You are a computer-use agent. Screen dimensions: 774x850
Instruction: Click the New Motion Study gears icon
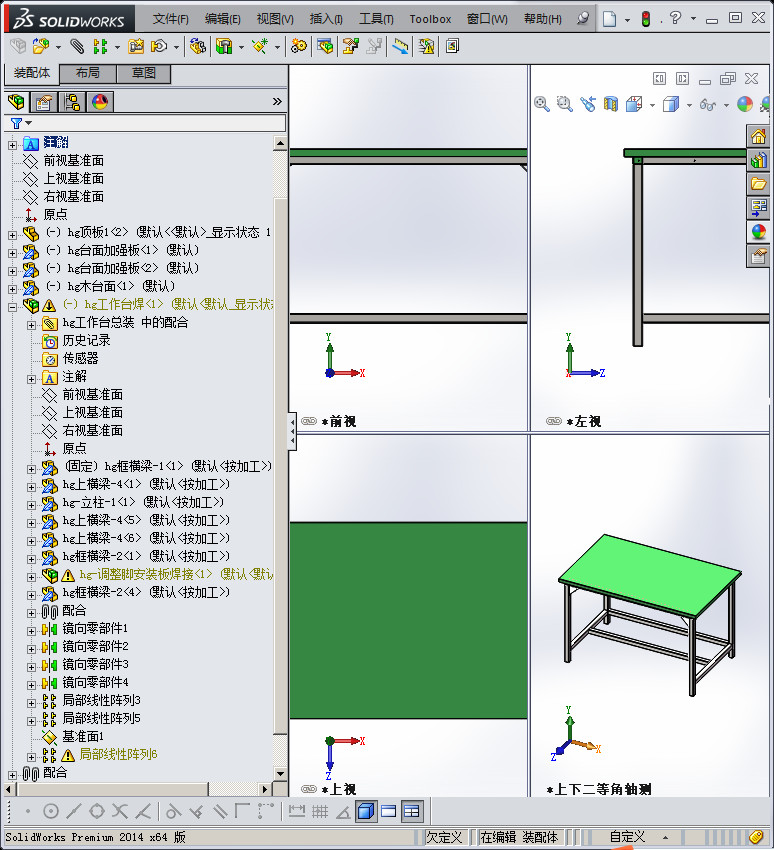pos(298,46)
